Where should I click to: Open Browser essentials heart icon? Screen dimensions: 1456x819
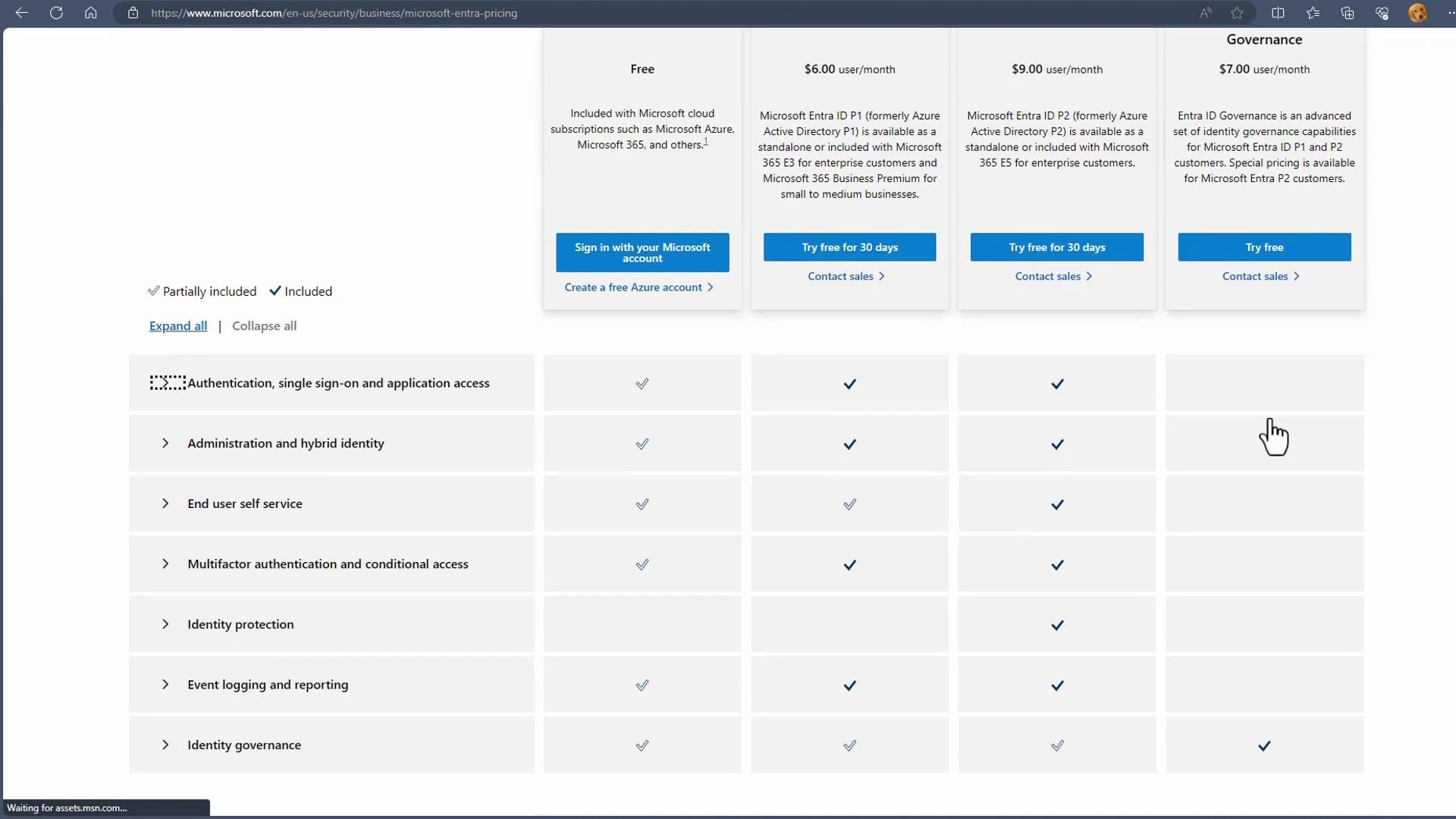[x=1382, y=13]
